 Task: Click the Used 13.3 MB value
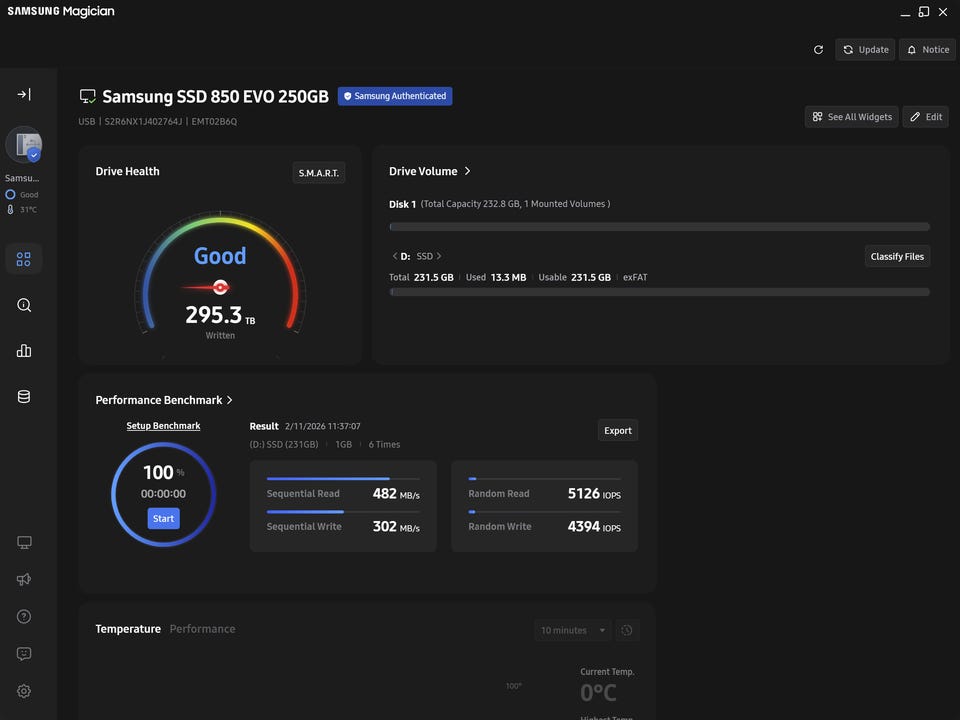coord(508,277)
